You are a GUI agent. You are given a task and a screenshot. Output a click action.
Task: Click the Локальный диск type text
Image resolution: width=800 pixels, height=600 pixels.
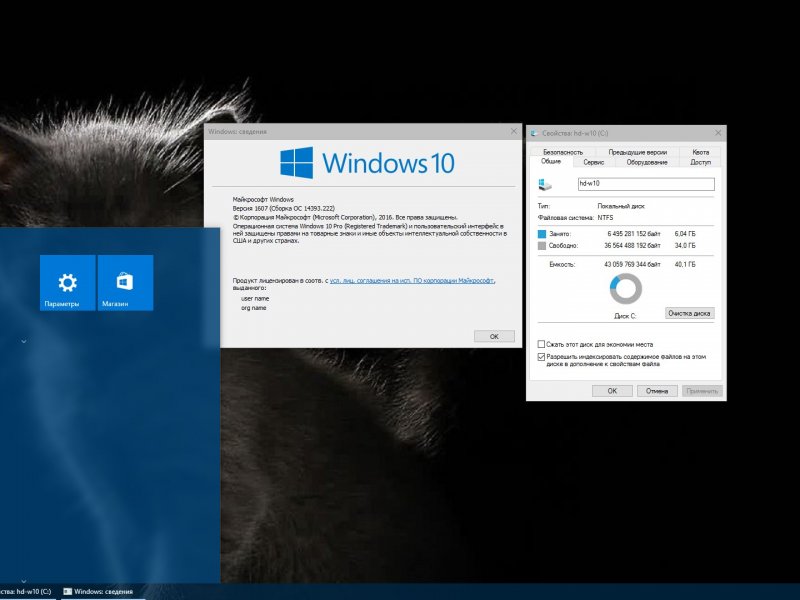coord(621,206)
